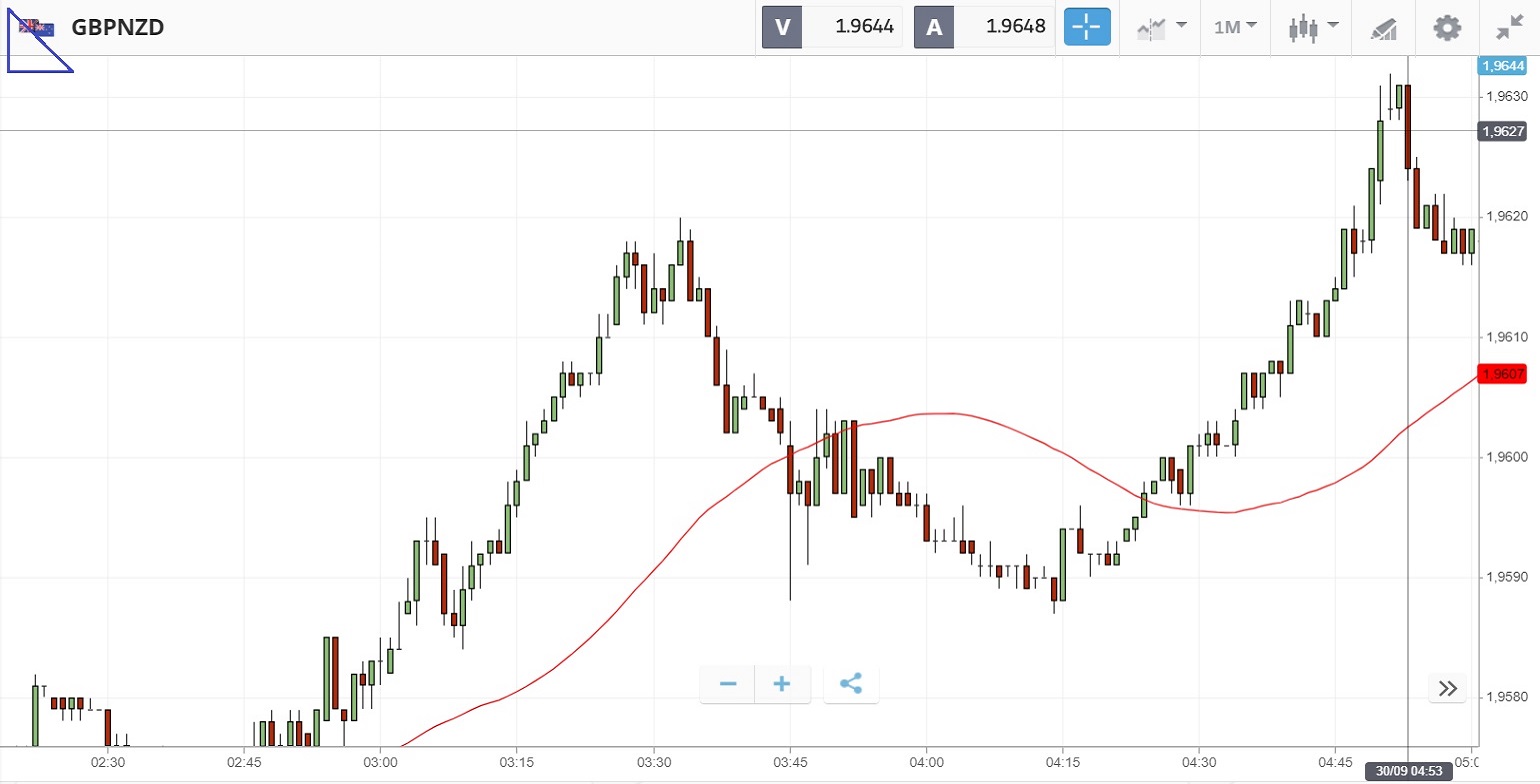Click the A buy button at 1.9648

click(984, 27)
